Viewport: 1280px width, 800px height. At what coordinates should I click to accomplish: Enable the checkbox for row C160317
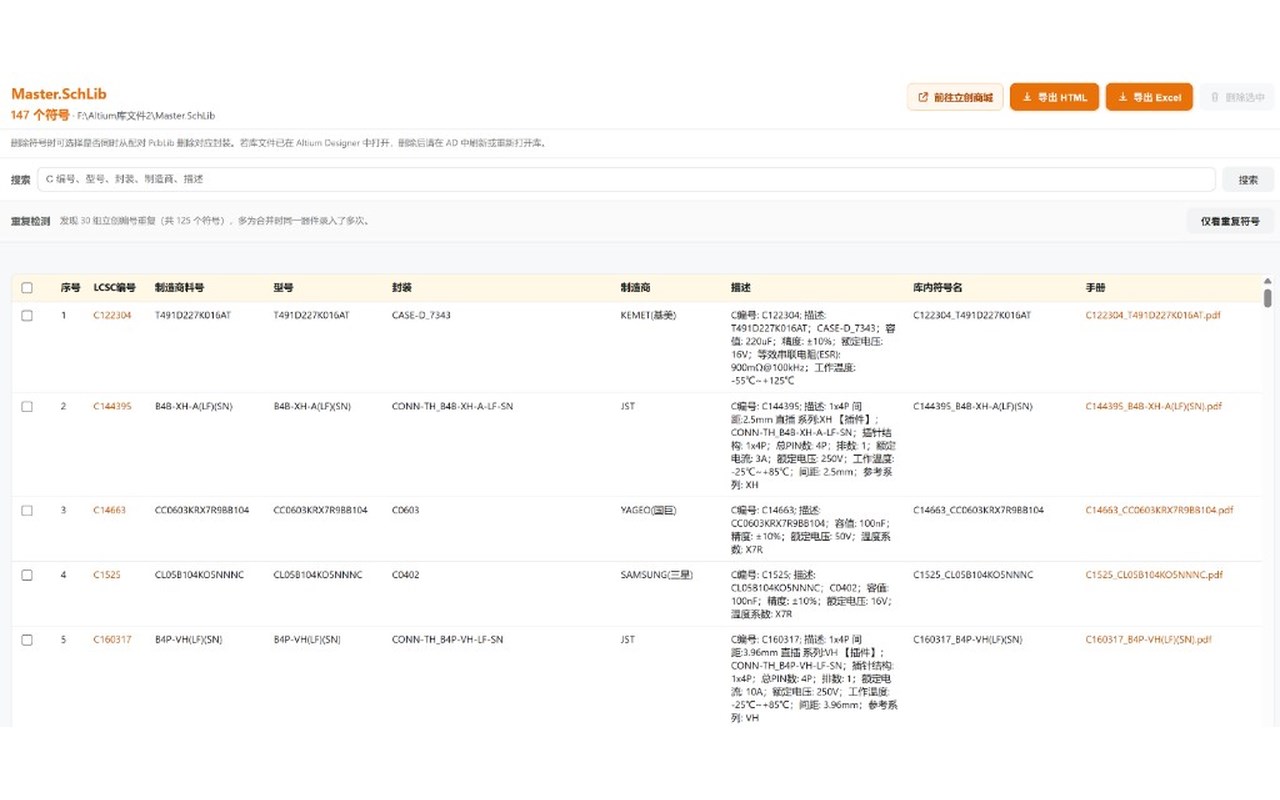click(27, 640)
